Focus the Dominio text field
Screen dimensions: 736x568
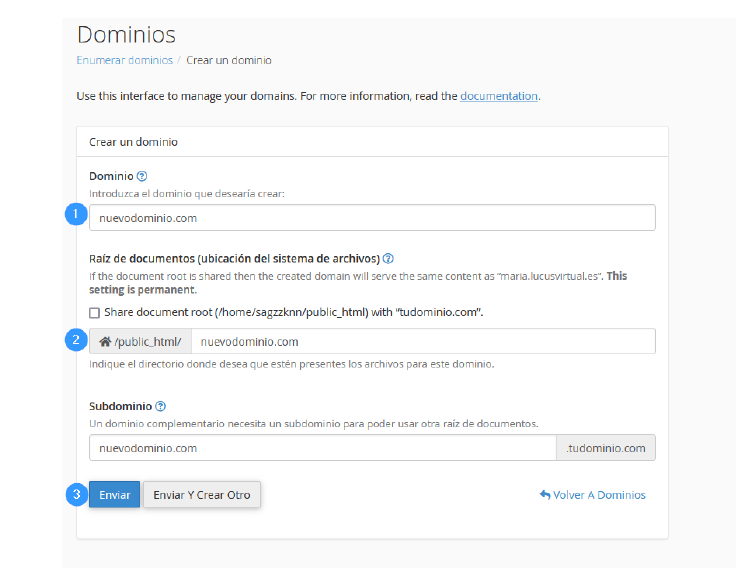tap(372, 218)
